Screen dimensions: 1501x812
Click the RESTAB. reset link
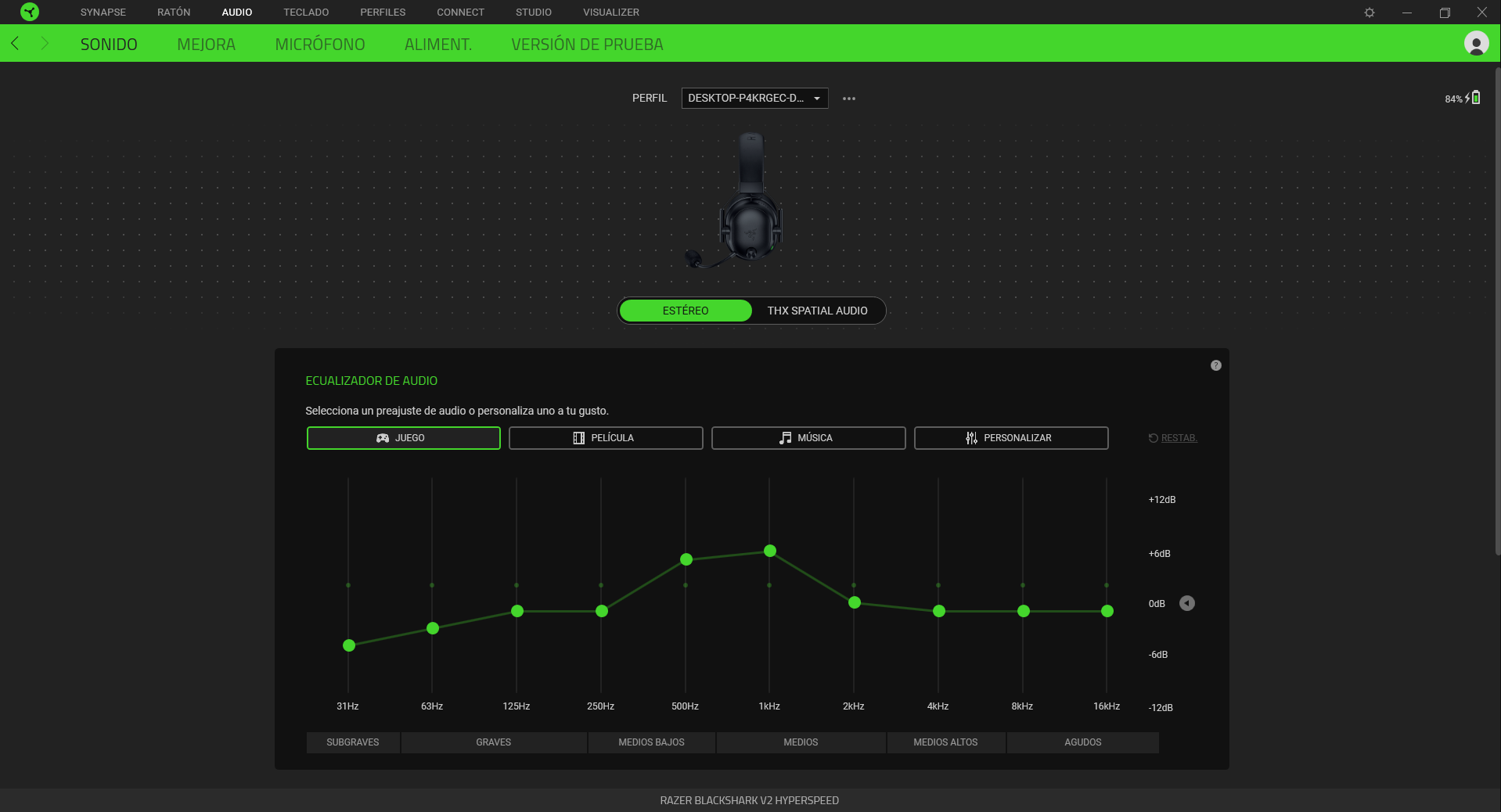(x=1172, y=438)
